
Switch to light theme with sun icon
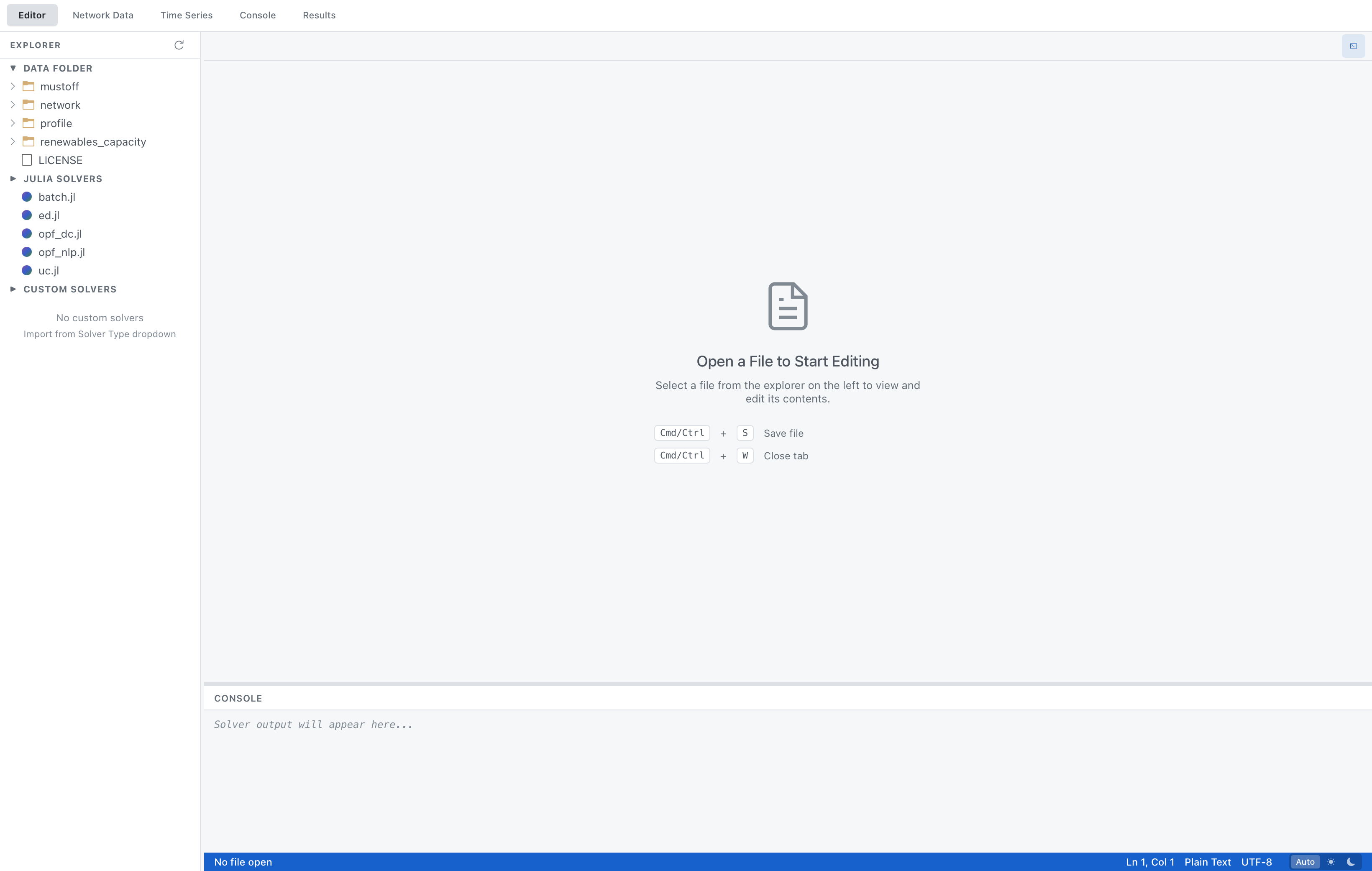point(1331,862)
